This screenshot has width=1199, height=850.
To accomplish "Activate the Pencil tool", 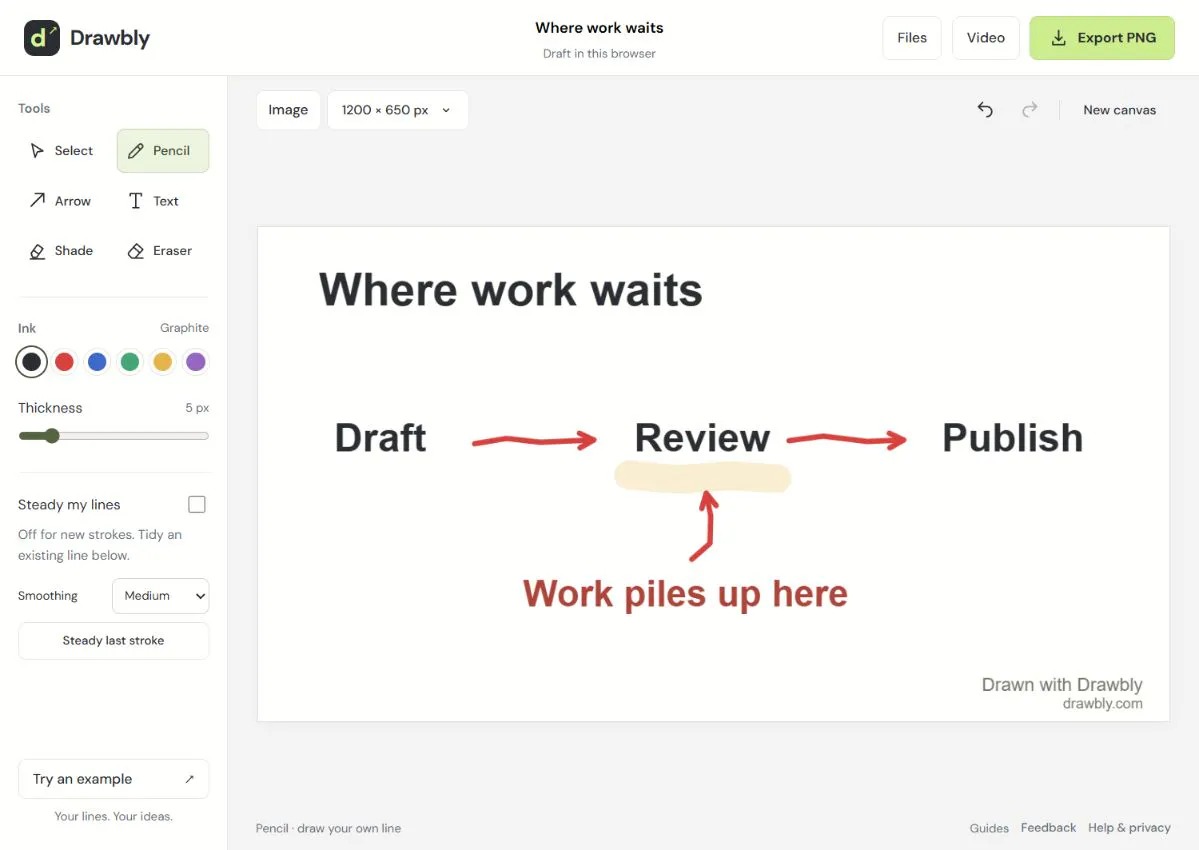I will click(x=163, y=151).
